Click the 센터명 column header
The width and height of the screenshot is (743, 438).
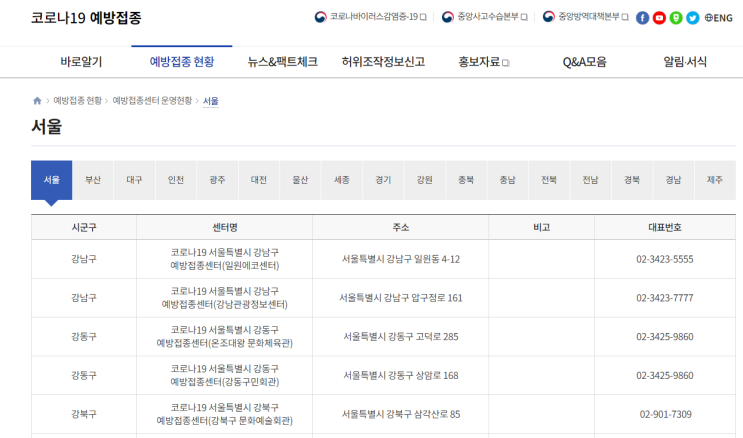click(225, 228)
